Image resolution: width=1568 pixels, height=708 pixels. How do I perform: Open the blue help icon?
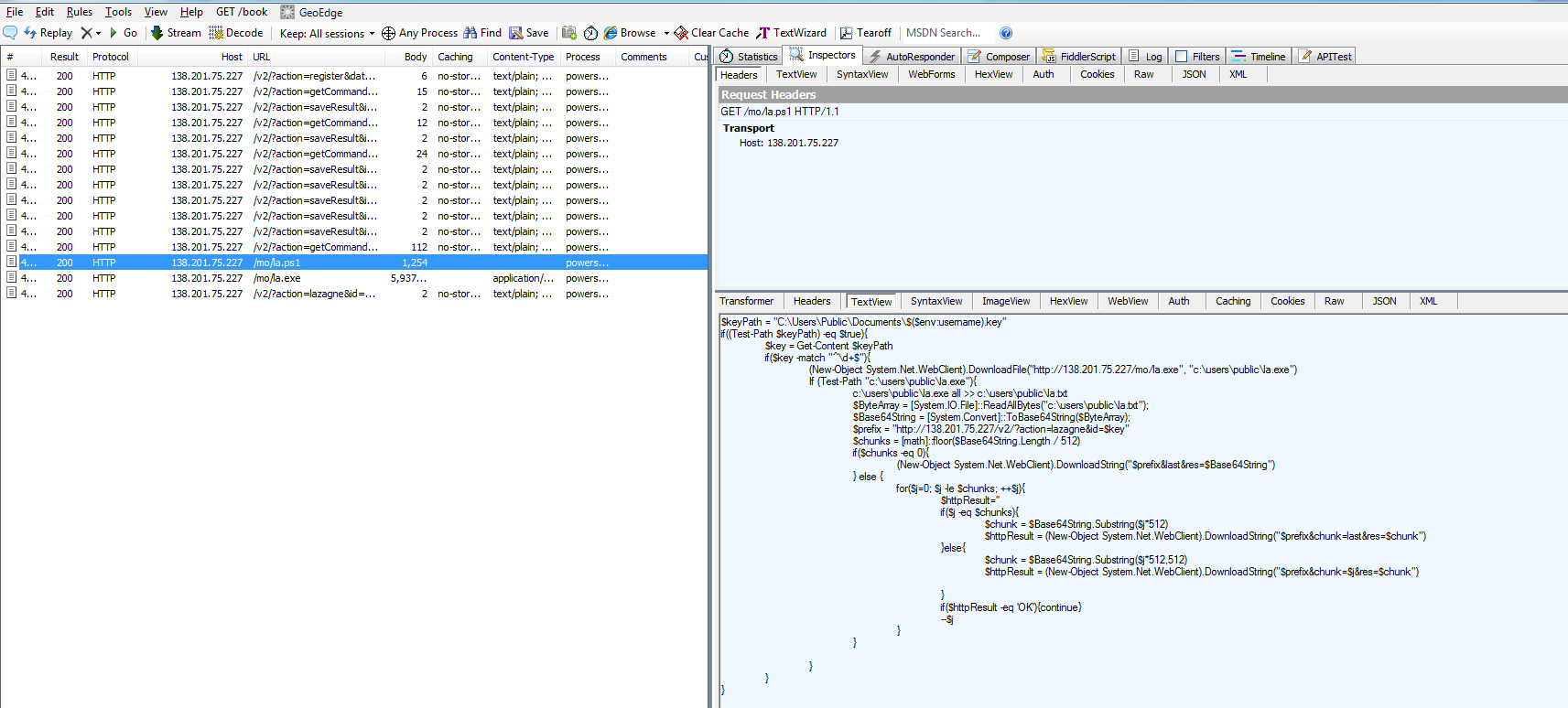coord(1006,33)
